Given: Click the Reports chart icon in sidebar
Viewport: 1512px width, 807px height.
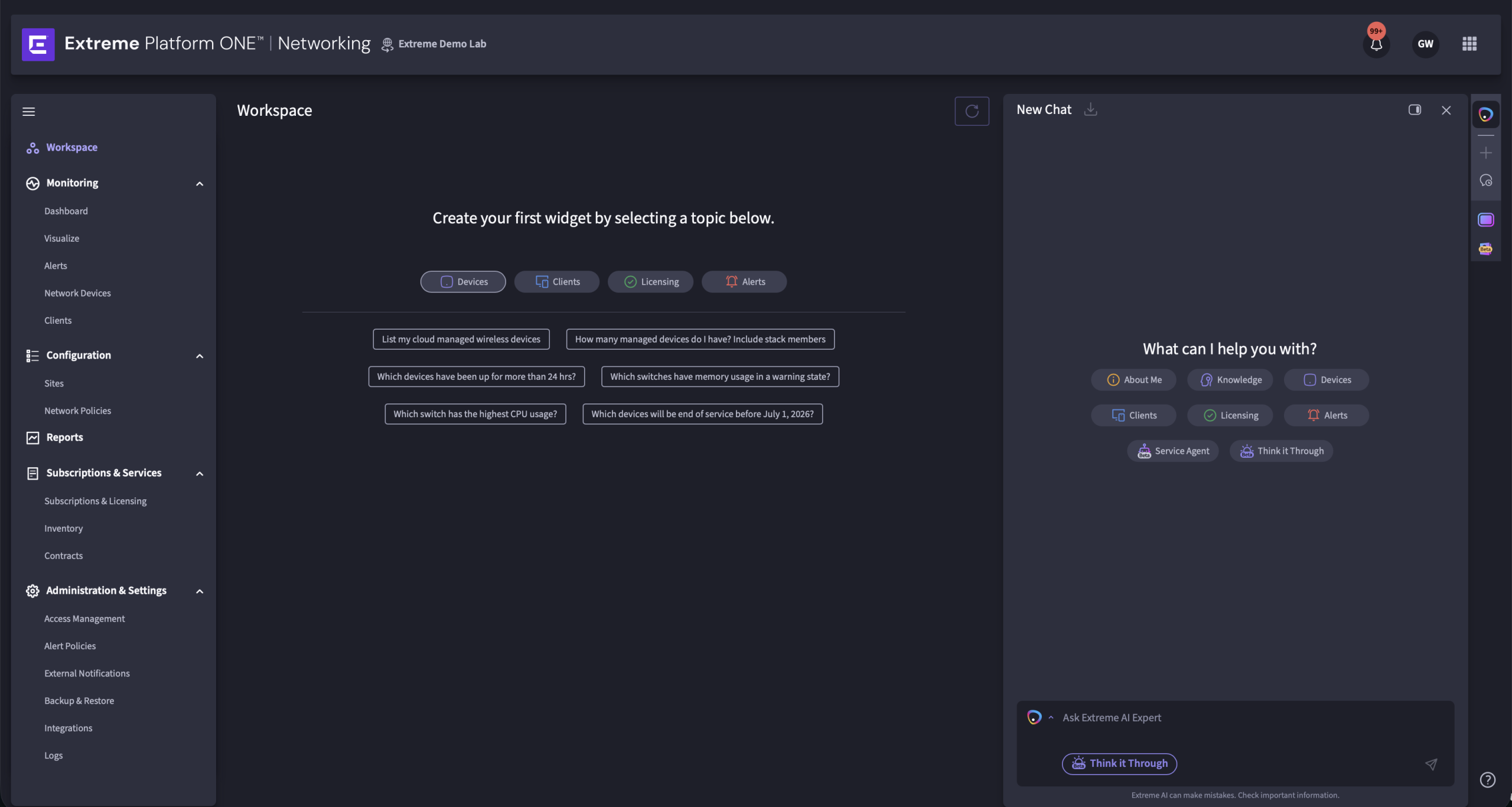Looking at the screenshot, I should pyautogui.click(x=32, y=438).
